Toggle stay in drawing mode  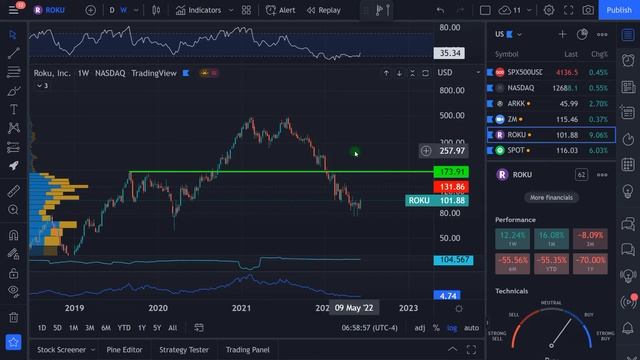click(x=13, y=254)
